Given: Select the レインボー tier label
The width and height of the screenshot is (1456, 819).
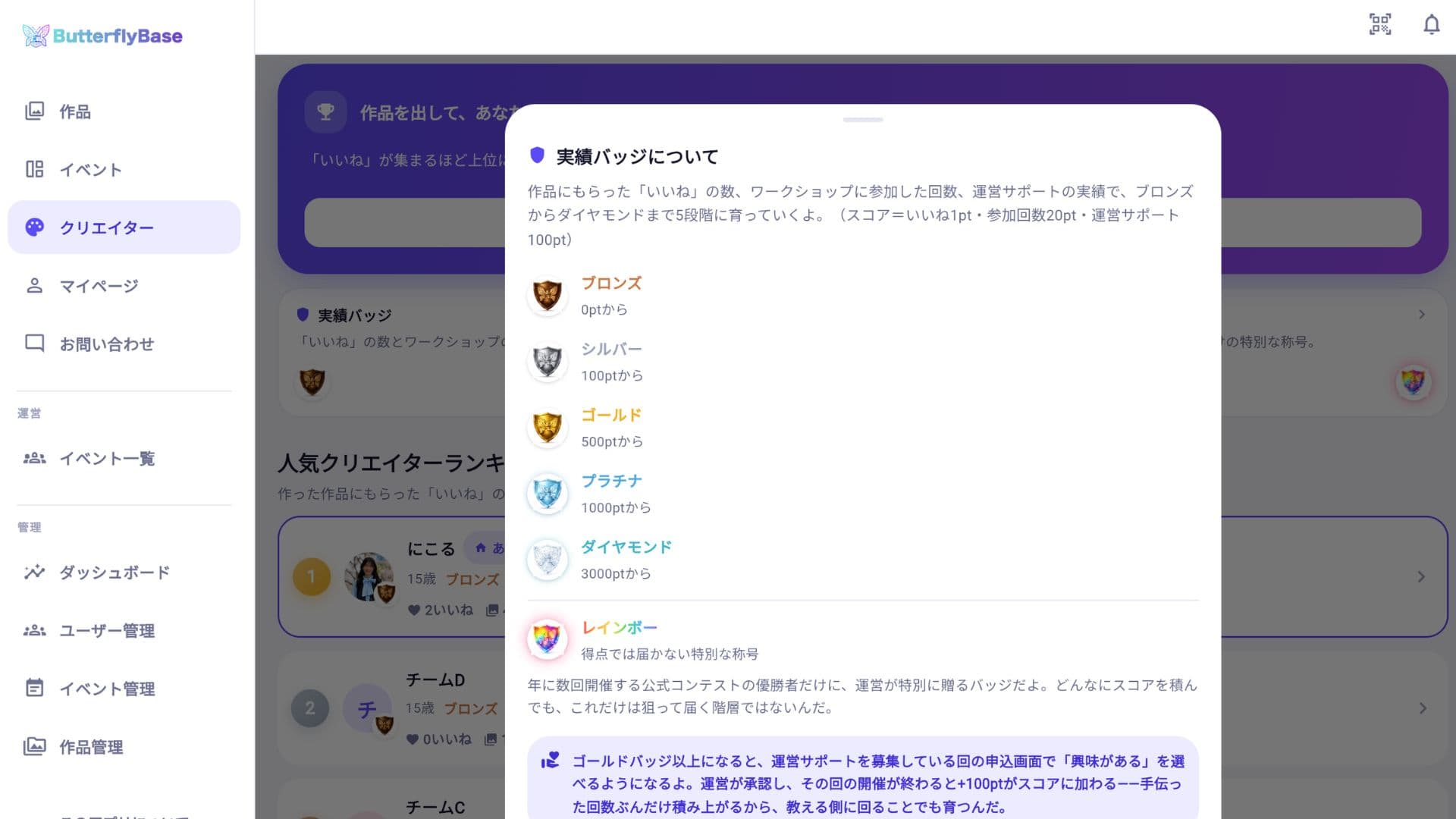Looking at the screenshot, I should click(619, 627).
